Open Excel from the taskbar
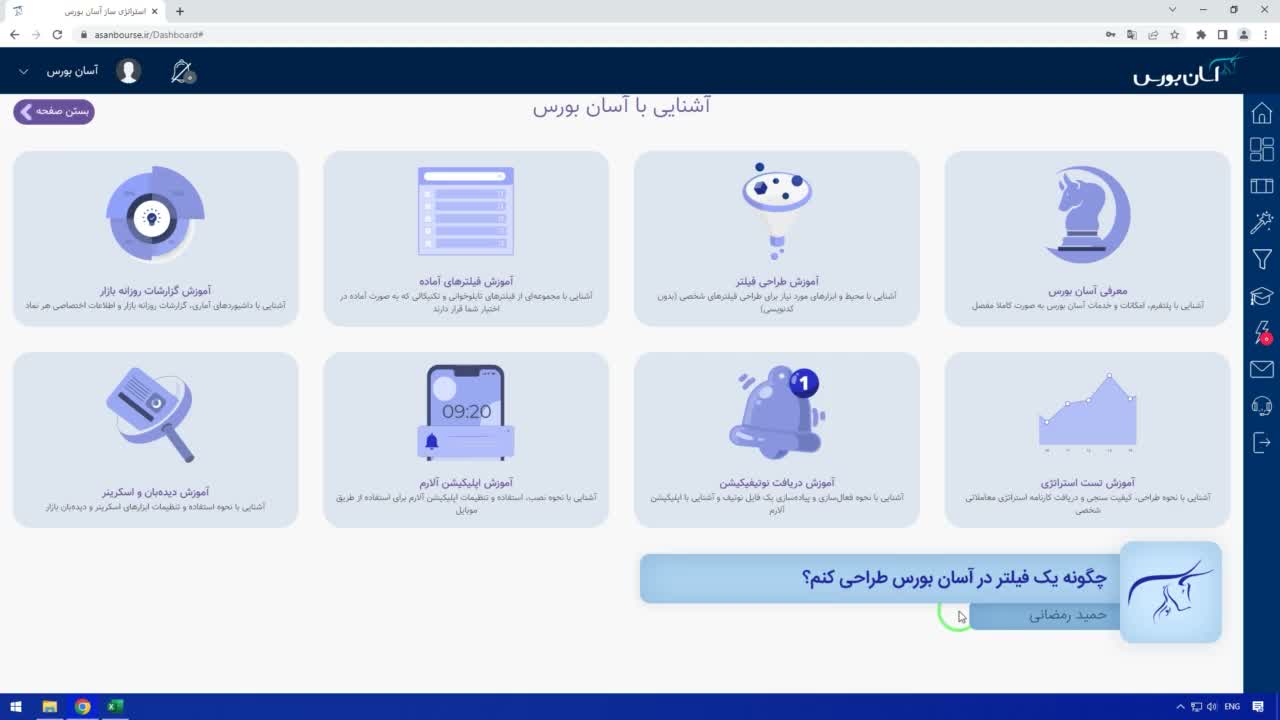1280x720 pixels. coord(115,706)
